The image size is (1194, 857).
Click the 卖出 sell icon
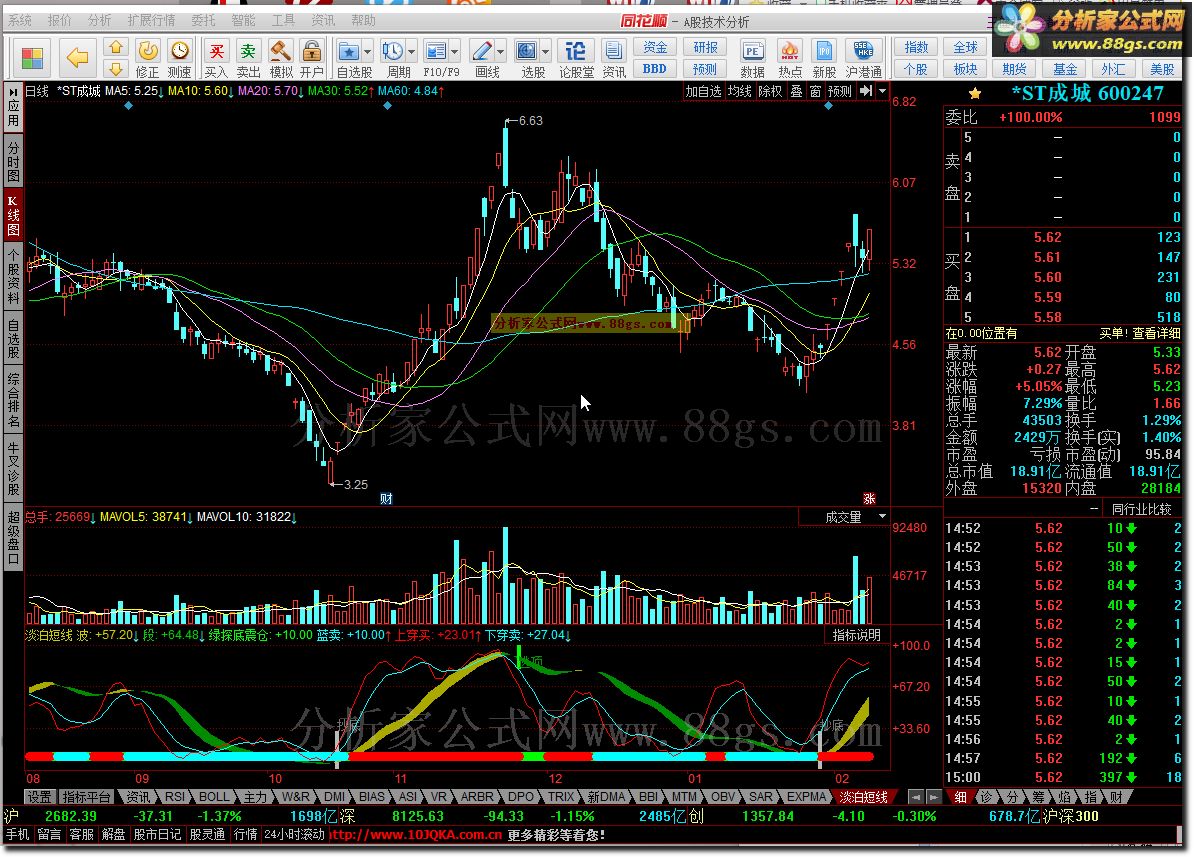[x=248, y=59]
